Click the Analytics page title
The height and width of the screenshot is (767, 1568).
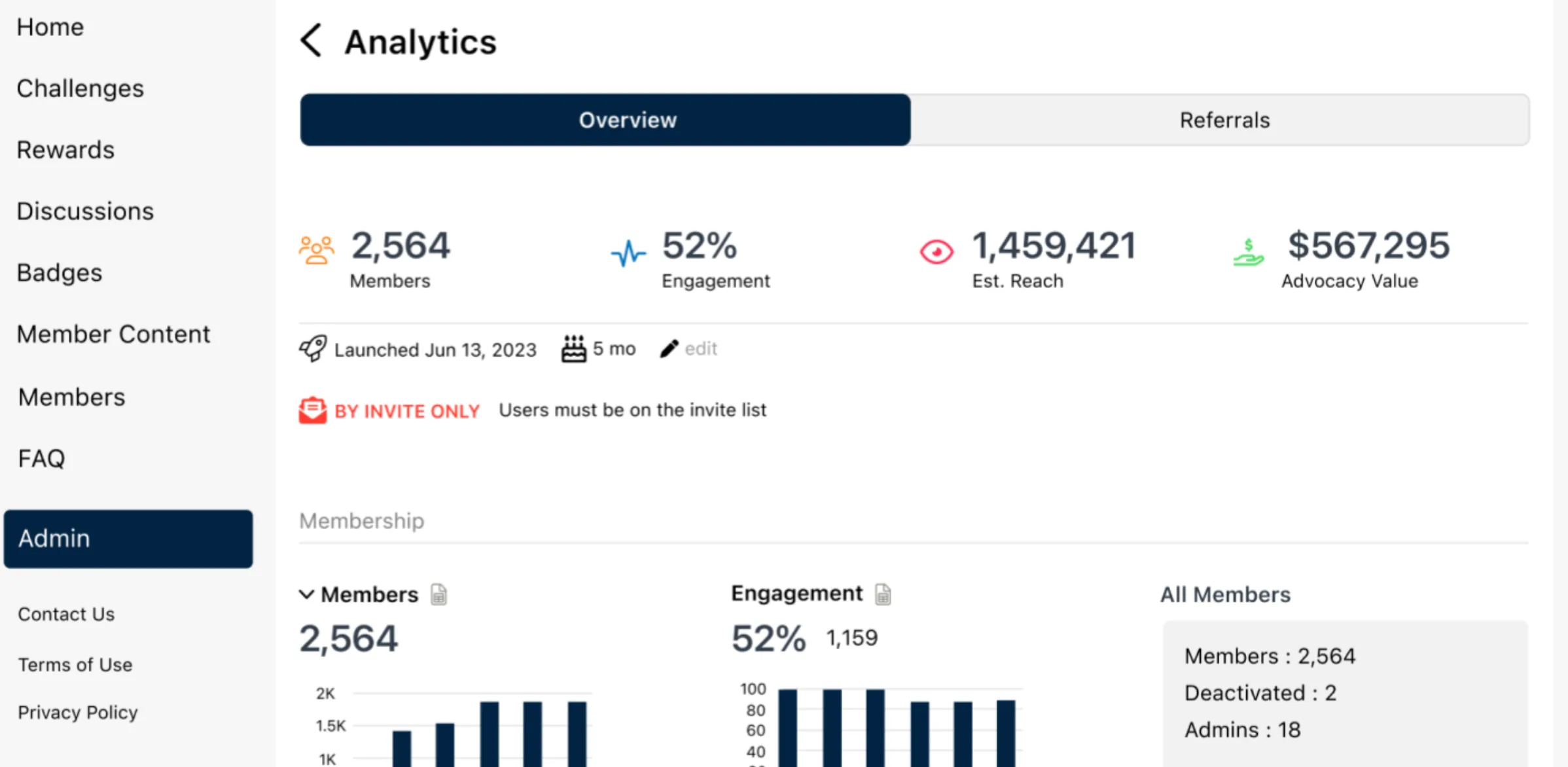coord(420,43)
